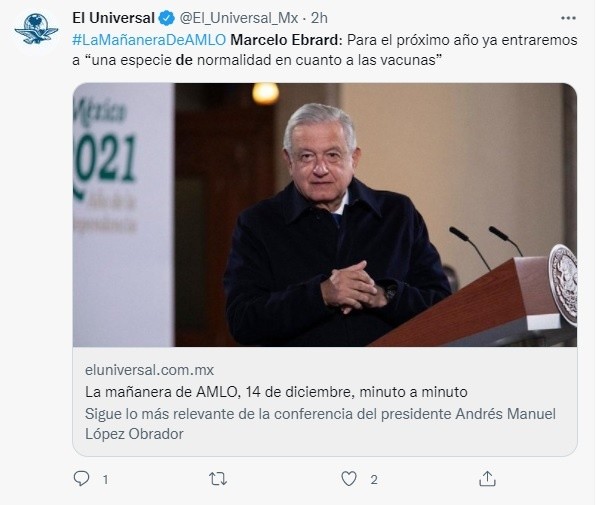Click the like count number 2

pyautogui.click(x=374, y=480)
